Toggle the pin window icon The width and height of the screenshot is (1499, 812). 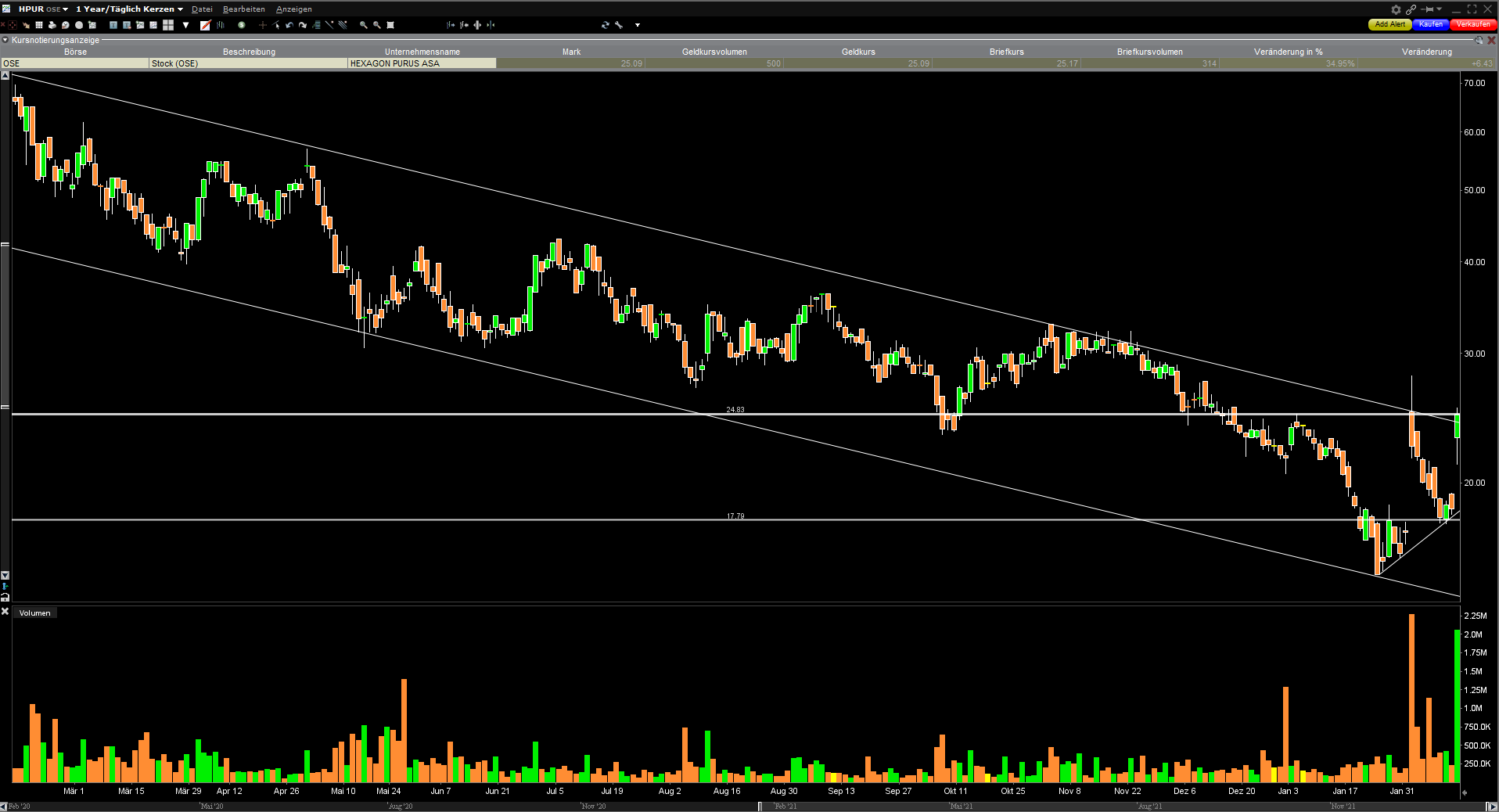(x=1429, y=9)
